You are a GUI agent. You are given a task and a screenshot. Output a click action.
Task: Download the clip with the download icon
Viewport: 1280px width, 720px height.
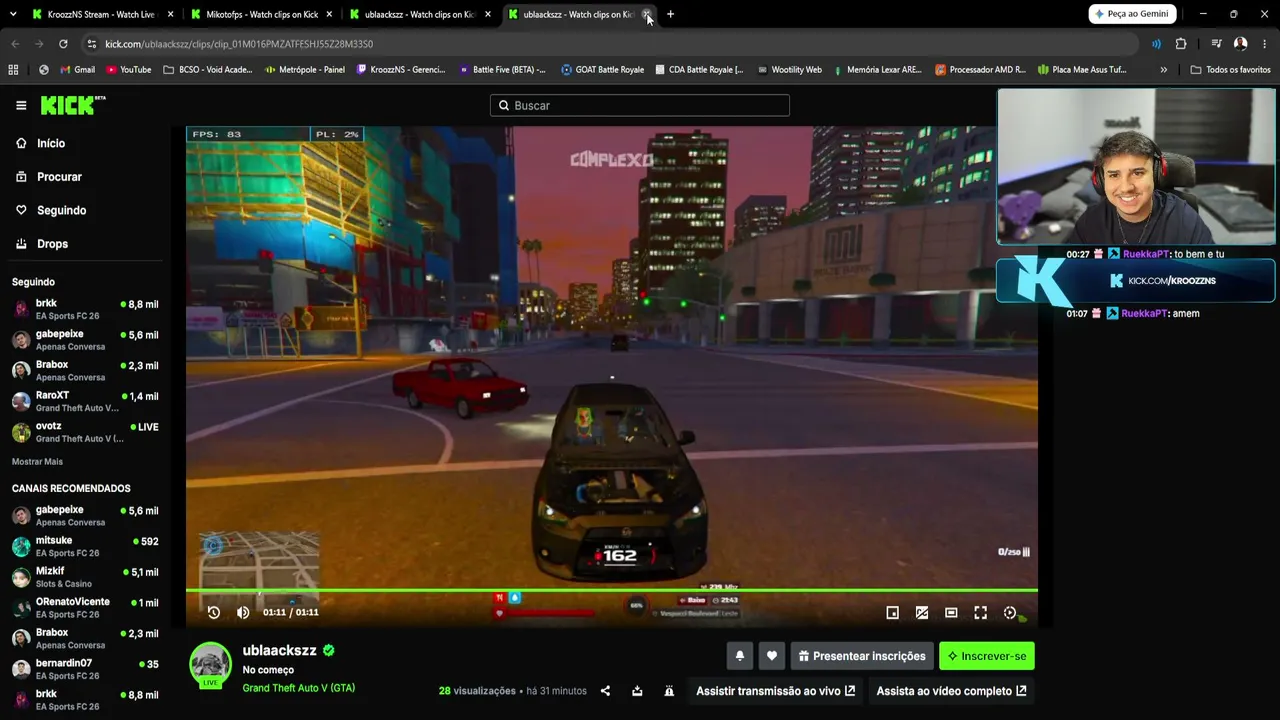(x=637, y=691)
